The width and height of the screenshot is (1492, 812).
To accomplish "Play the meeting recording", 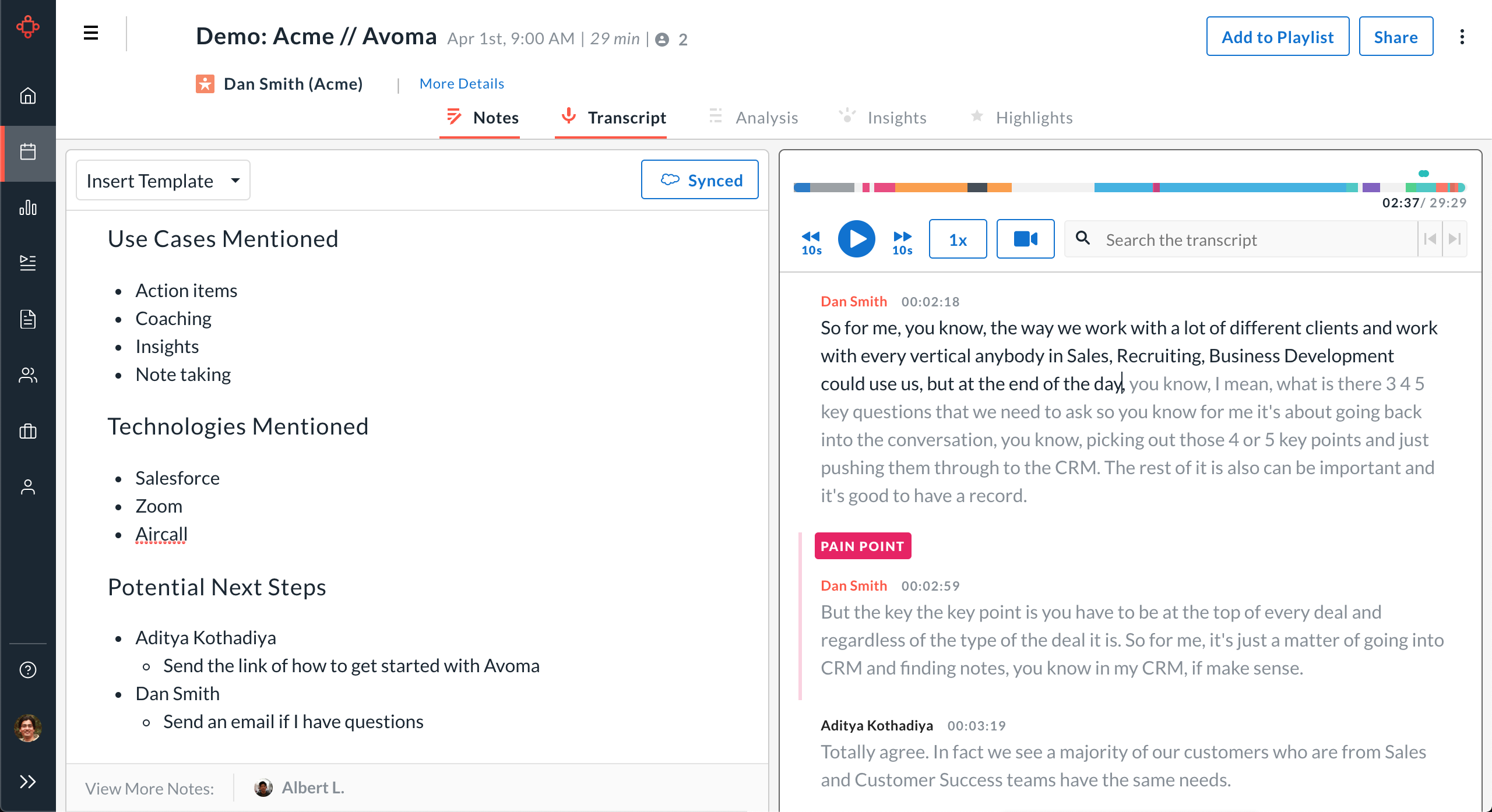I will (x=857, y=239).
